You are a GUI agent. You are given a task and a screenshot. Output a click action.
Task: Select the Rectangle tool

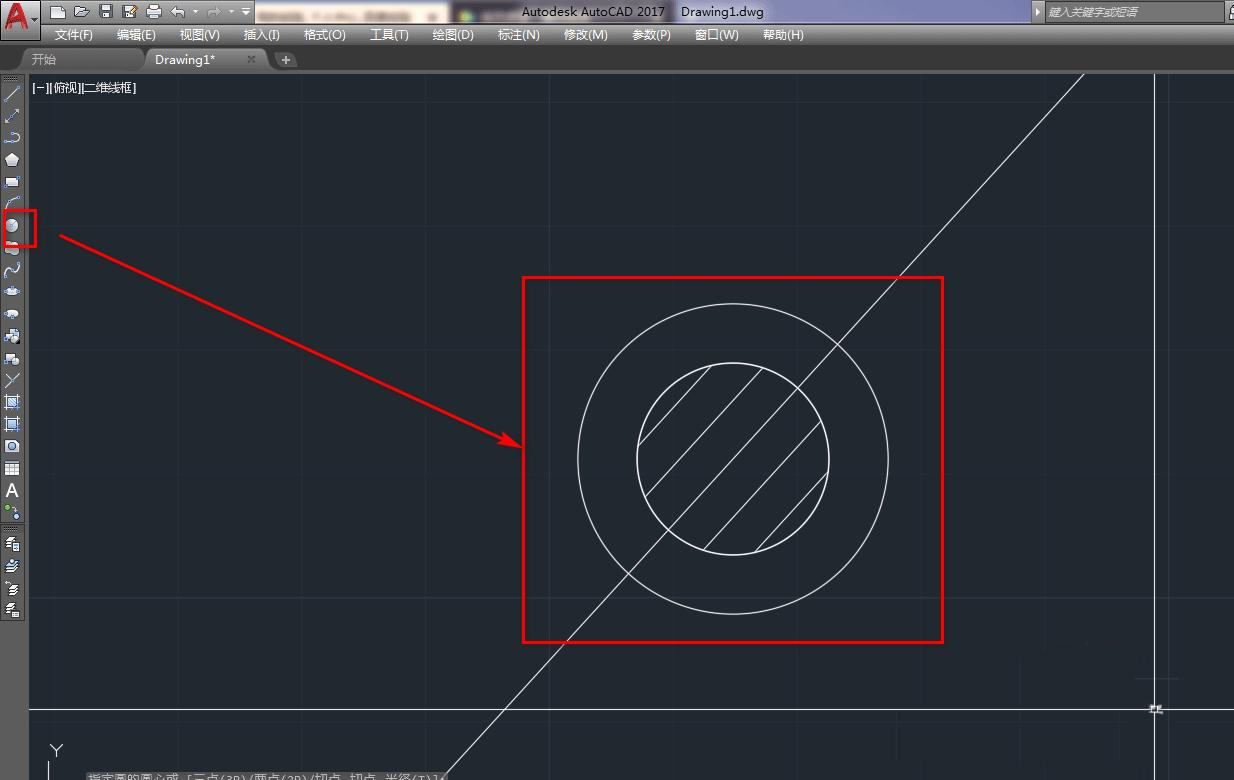[12, 182]
